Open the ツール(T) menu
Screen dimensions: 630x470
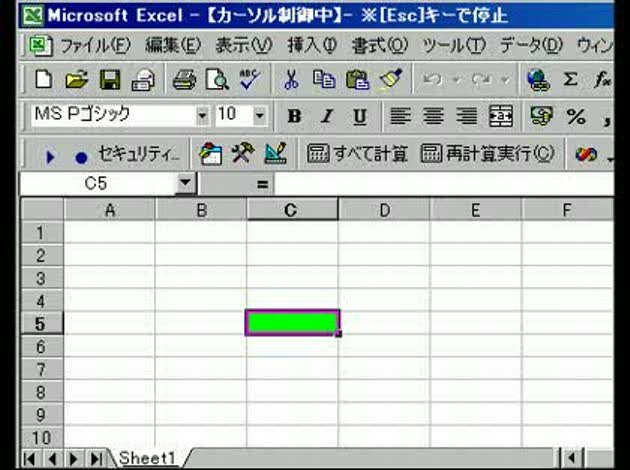tap(454, 46)
